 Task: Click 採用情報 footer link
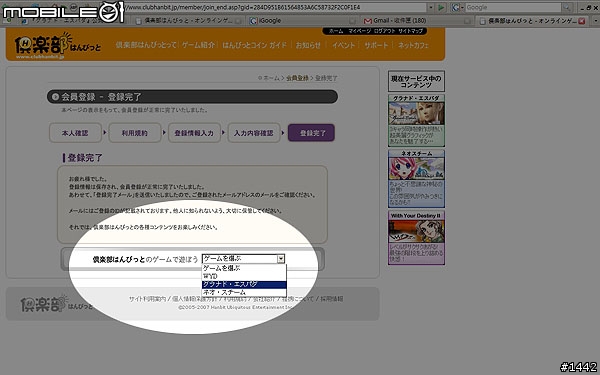tap(332, 299)
